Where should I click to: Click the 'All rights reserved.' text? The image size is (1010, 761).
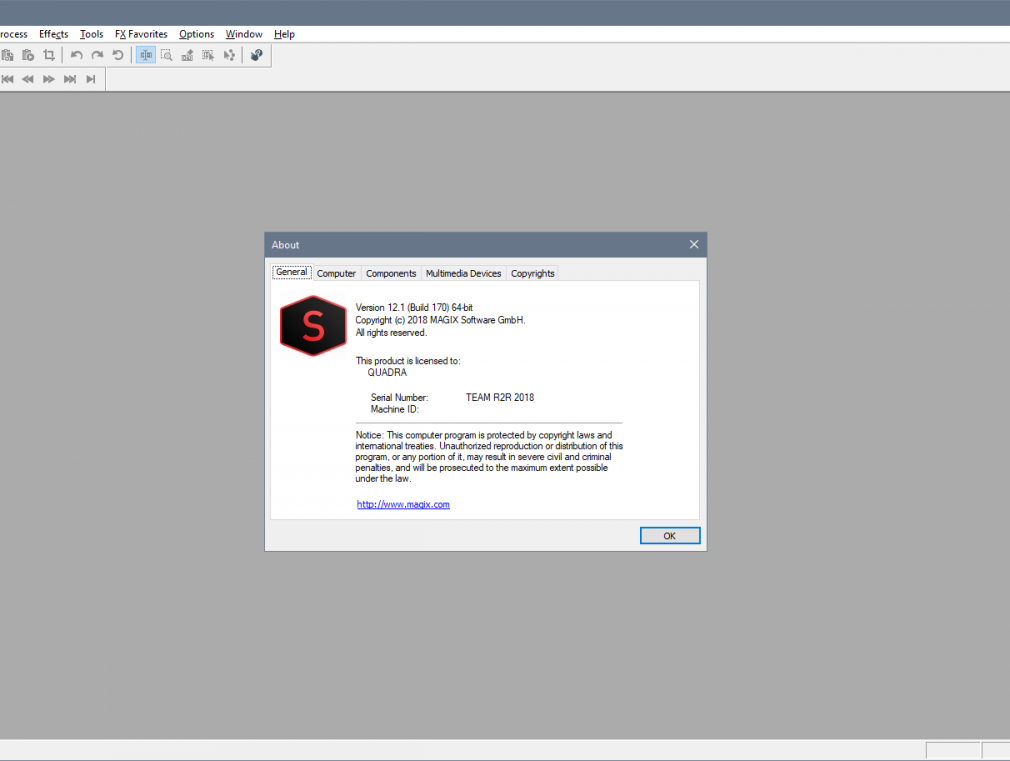tap(391, 332)
